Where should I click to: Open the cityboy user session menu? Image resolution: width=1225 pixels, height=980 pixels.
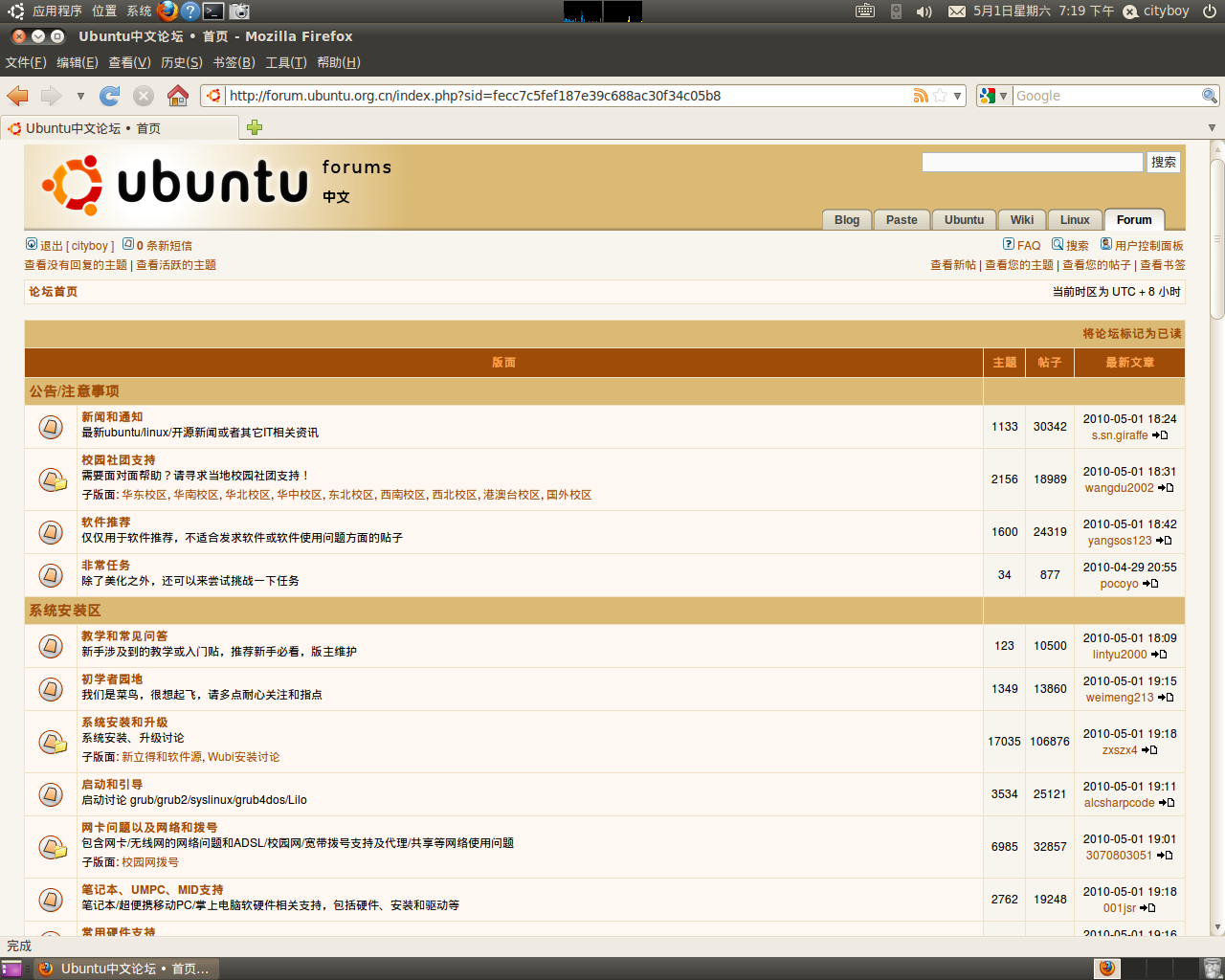pyautogui.click(x=1156, y=11)
